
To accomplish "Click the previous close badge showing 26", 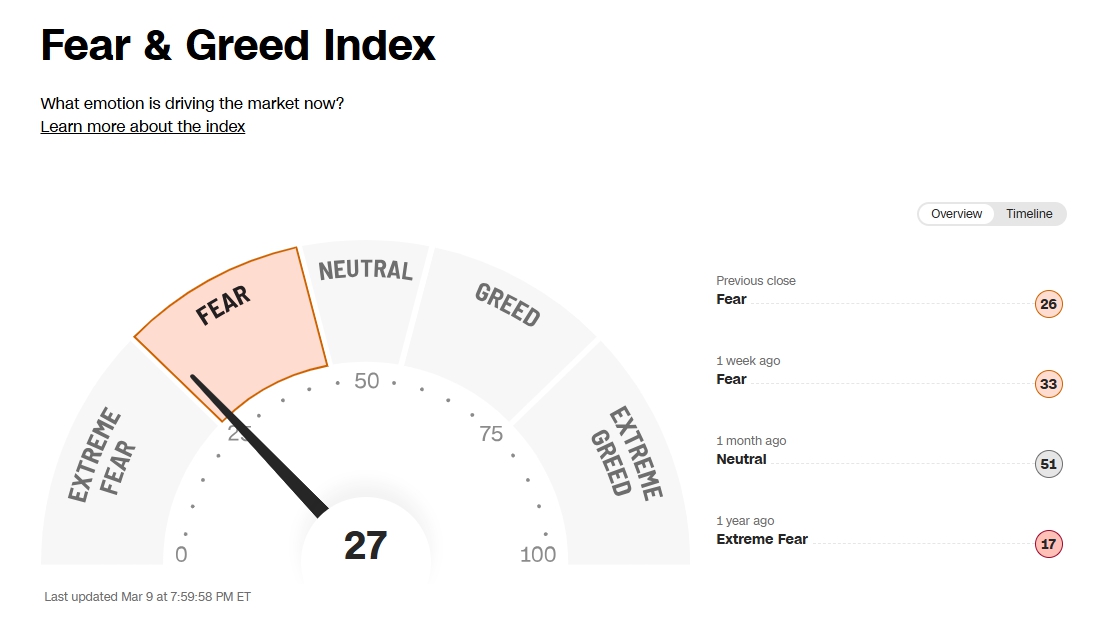I will 1048,304.
